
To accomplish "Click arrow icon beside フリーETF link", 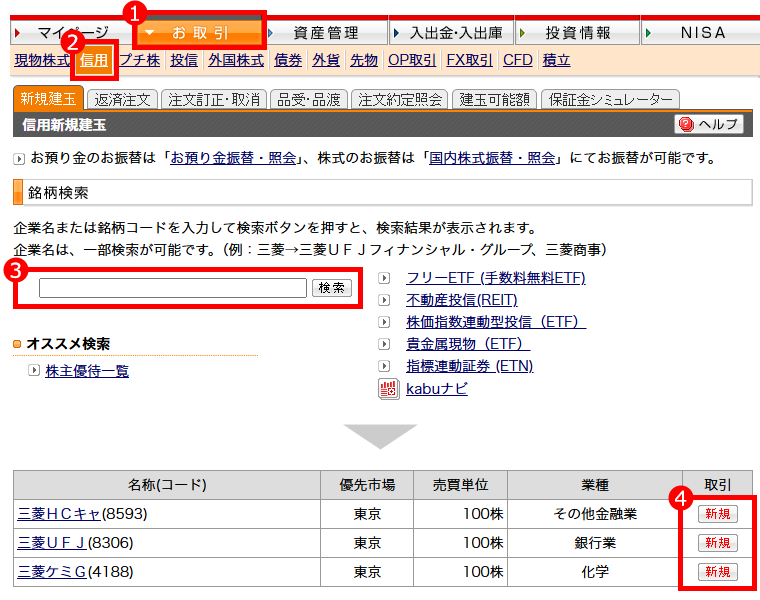I will click(385, 278).
